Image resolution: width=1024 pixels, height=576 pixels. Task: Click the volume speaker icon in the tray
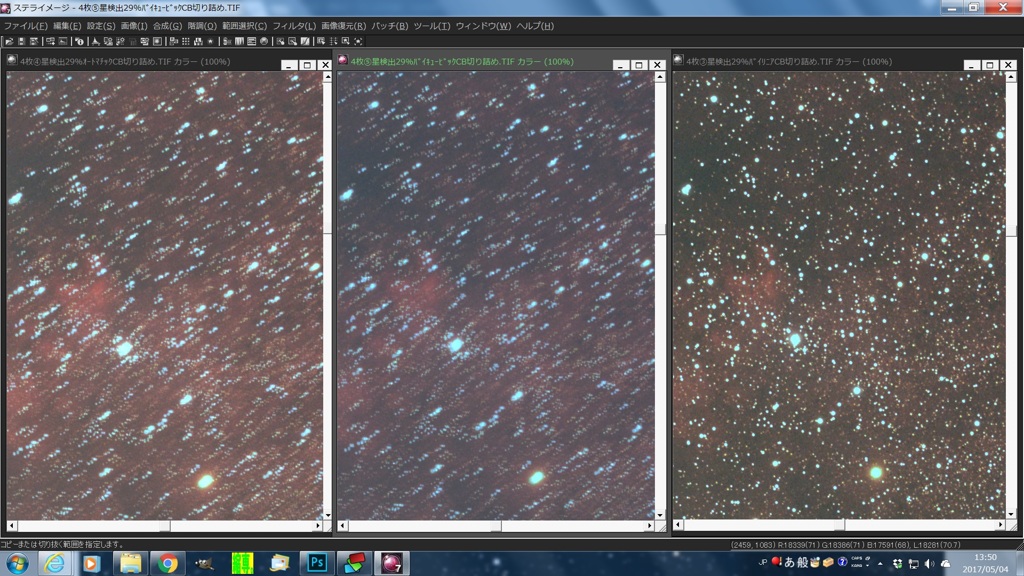(929, 563)
